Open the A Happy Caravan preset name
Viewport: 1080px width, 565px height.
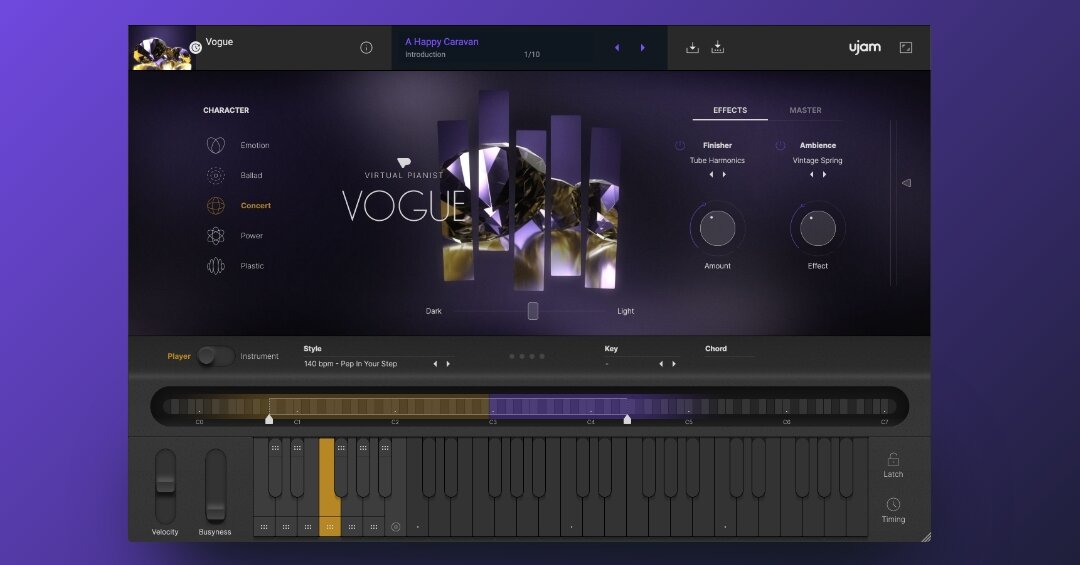(442, 41)
